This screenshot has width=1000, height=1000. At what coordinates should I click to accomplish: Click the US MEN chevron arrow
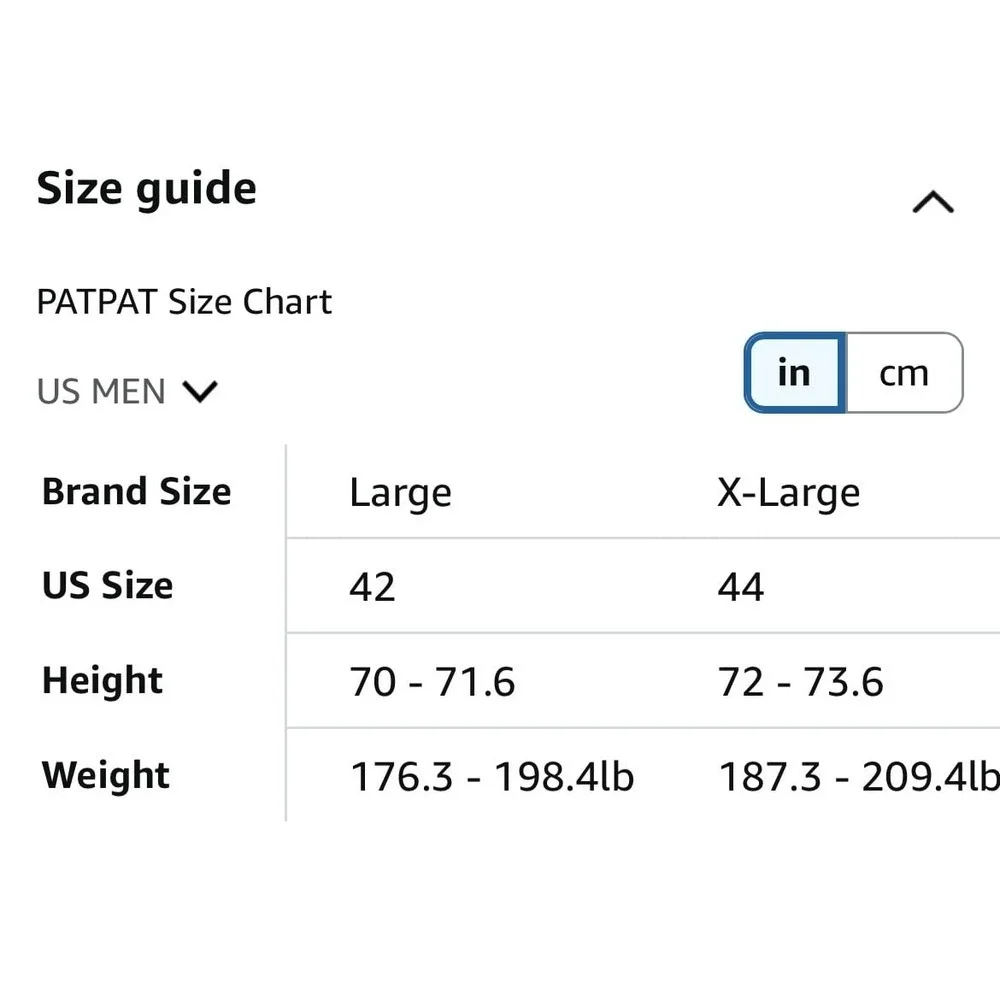pos(200,391)
